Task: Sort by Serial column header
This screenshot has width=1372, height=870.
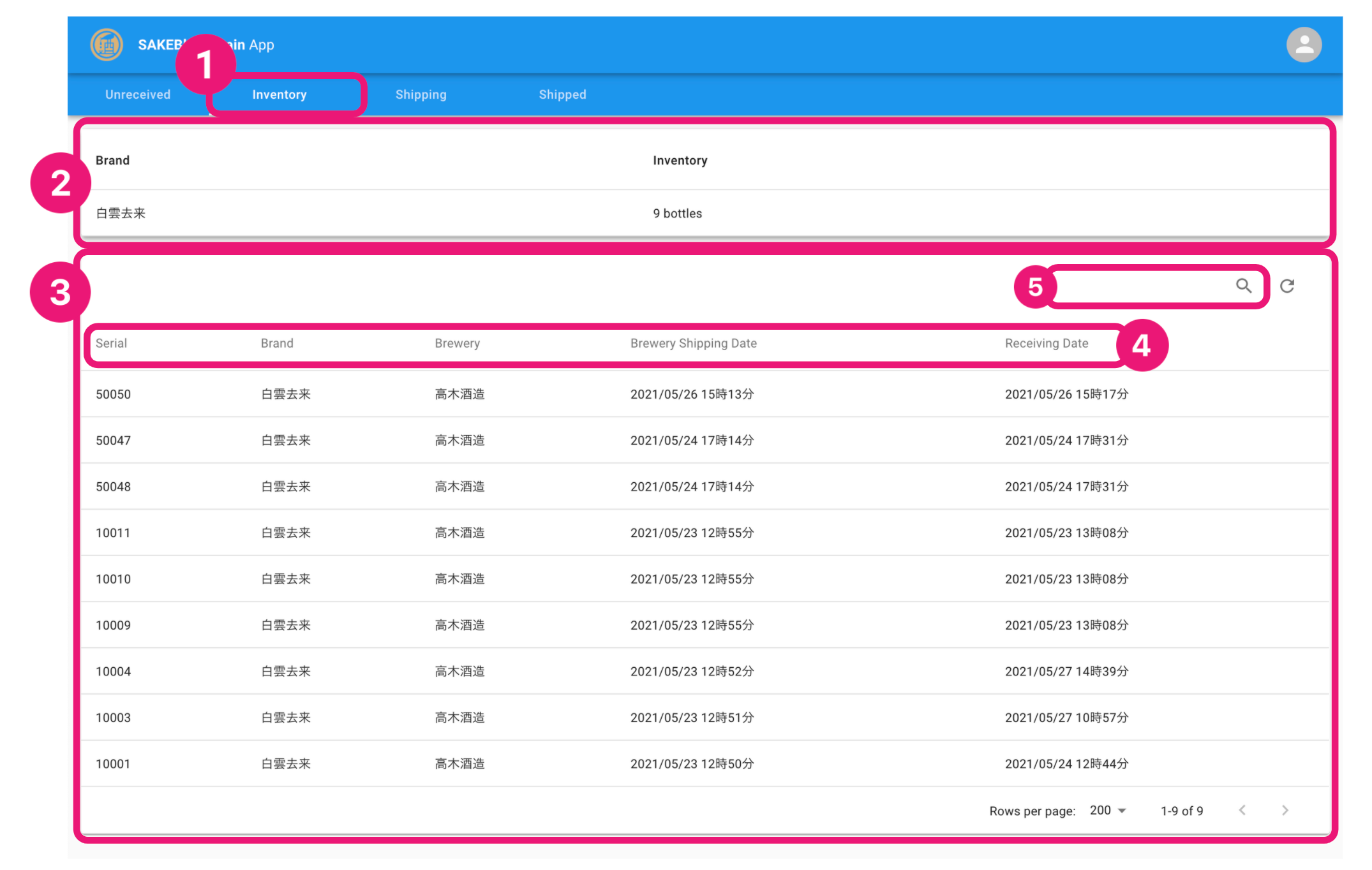Action: tap(111, 343)
